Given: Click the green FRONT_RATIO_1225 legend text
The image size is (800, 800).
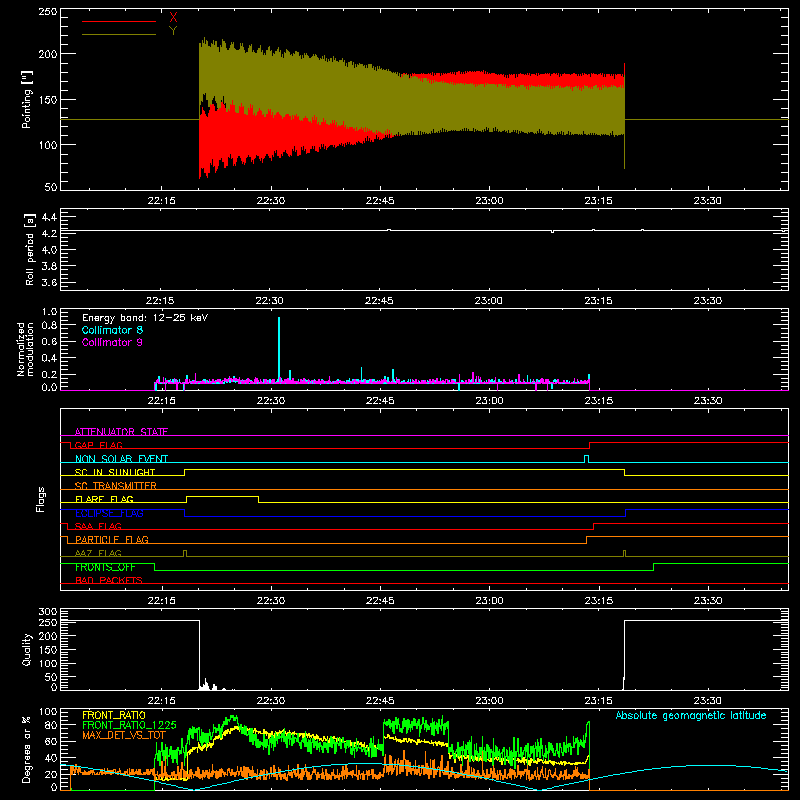Looking at the screenshot, I should [129, 725].
